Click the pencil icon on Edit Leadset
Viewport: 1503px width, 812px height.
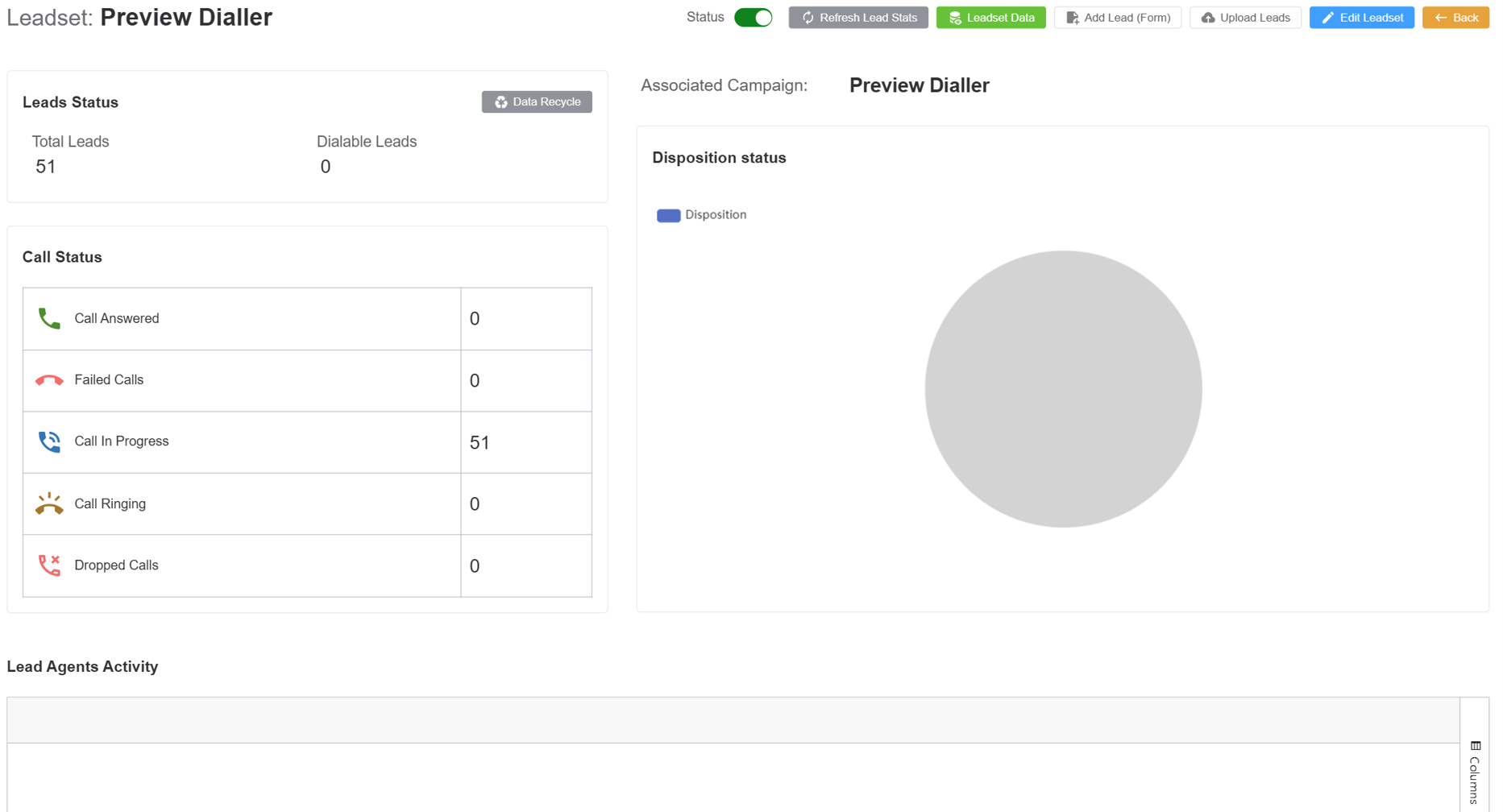point(1328,18)
